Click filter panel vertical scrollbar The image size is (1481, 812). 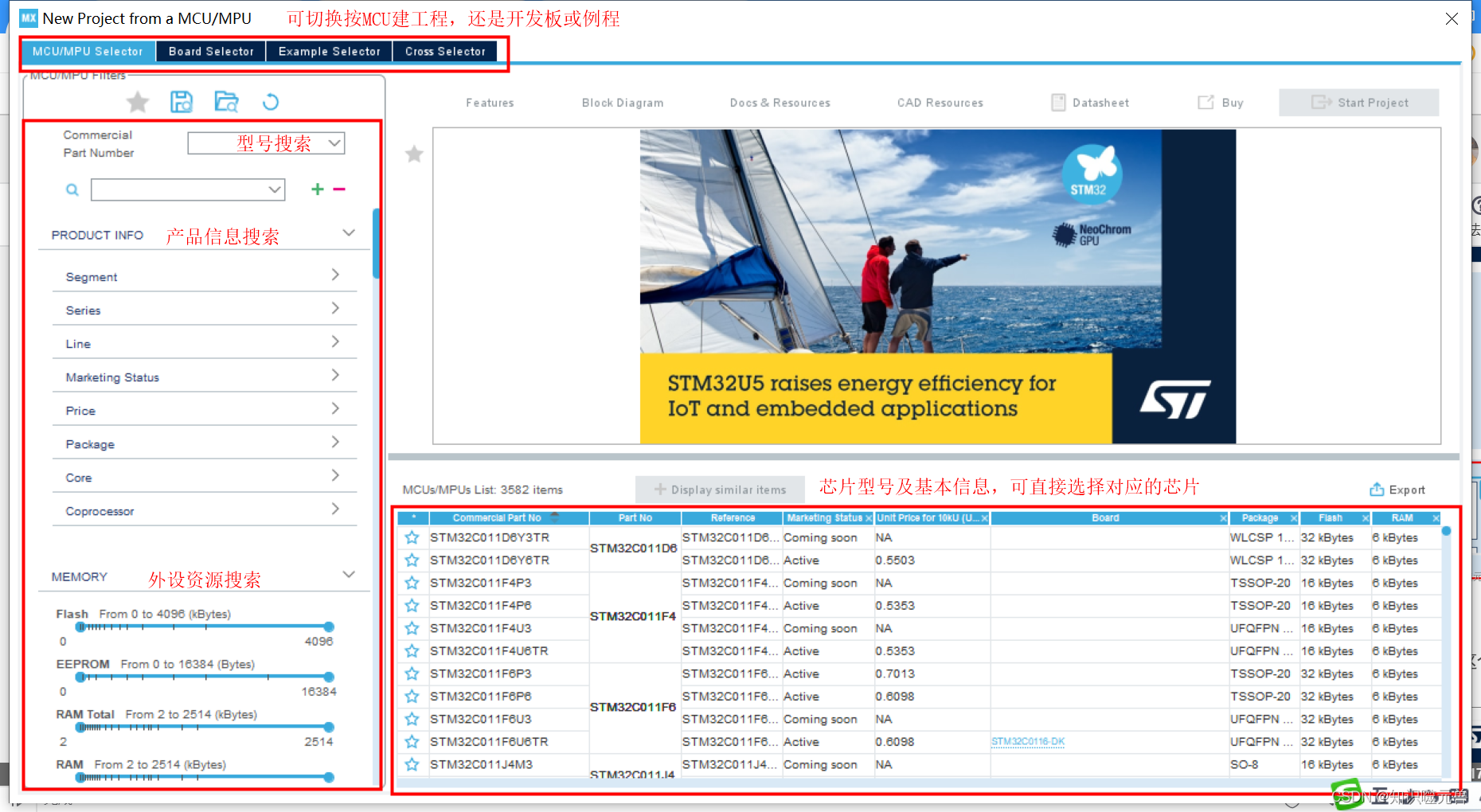tap(376, 244)
